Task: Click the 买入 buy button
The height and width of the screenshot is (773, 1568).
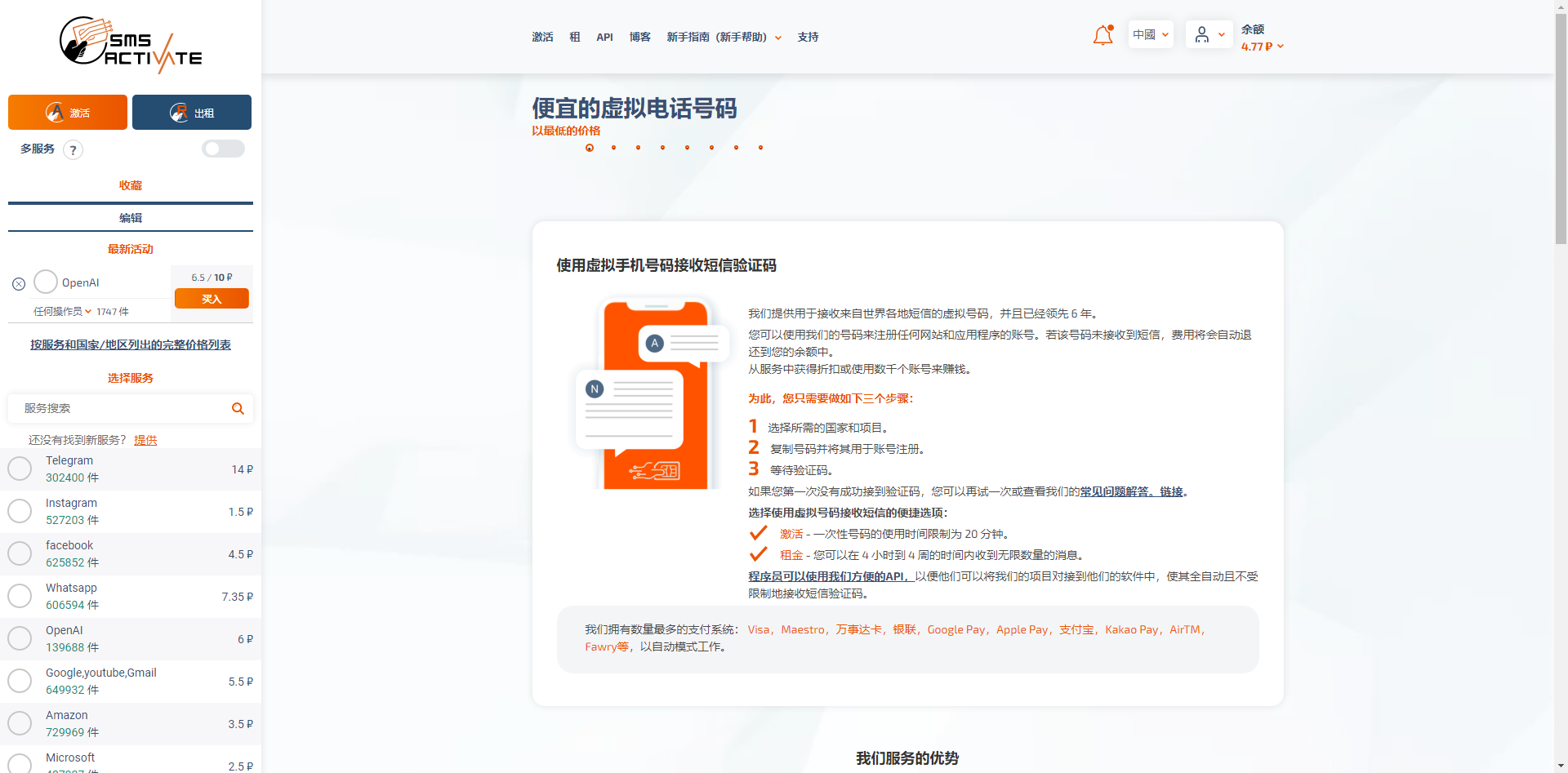Action: click(212, 299)
